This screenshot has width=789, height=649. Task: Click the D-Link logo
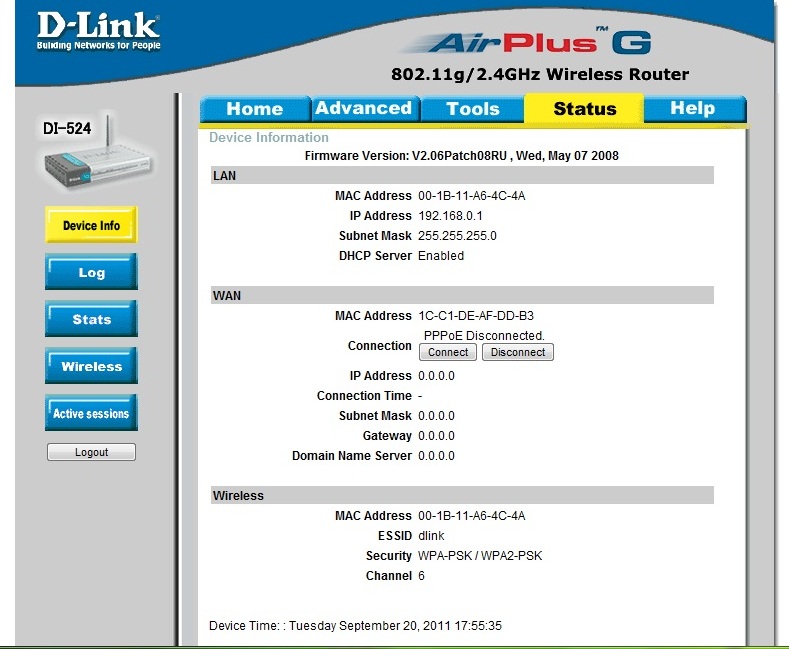pos(98,31)
